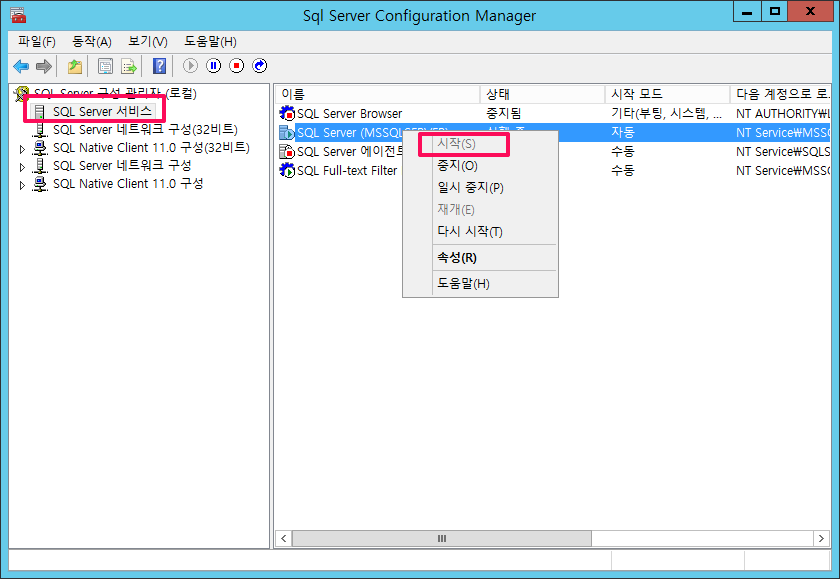Click the SQL Server (MSSQLSERVER) service icon
Screen dimensions: 840x579
(x=287, y=132)
